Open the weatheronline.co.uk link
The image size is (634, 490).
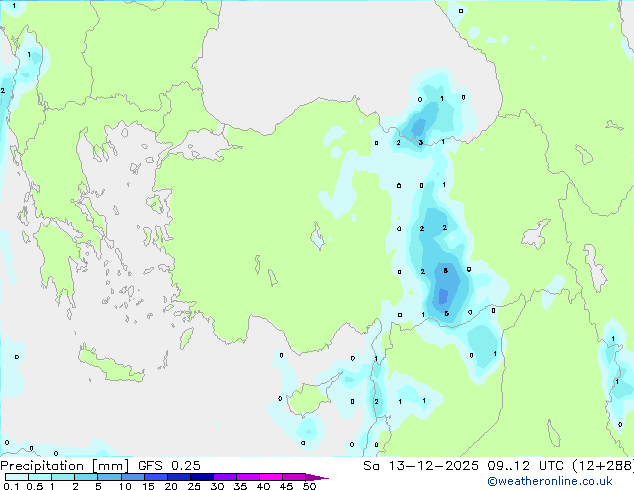550,481
